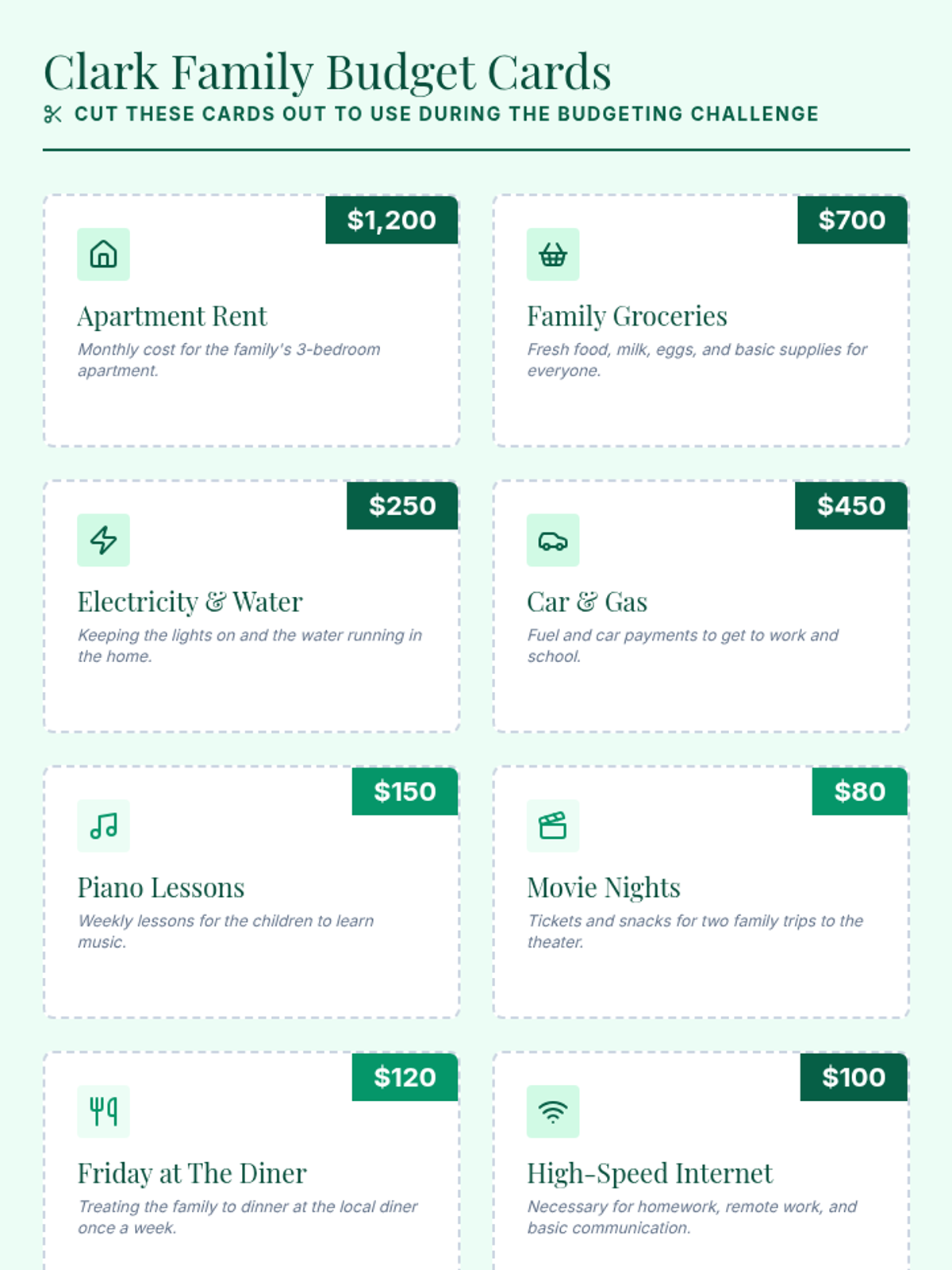The width and height of the screenshot is (952, 1270).
Task: Select the $120 diner price tag
Action: 405,1077
